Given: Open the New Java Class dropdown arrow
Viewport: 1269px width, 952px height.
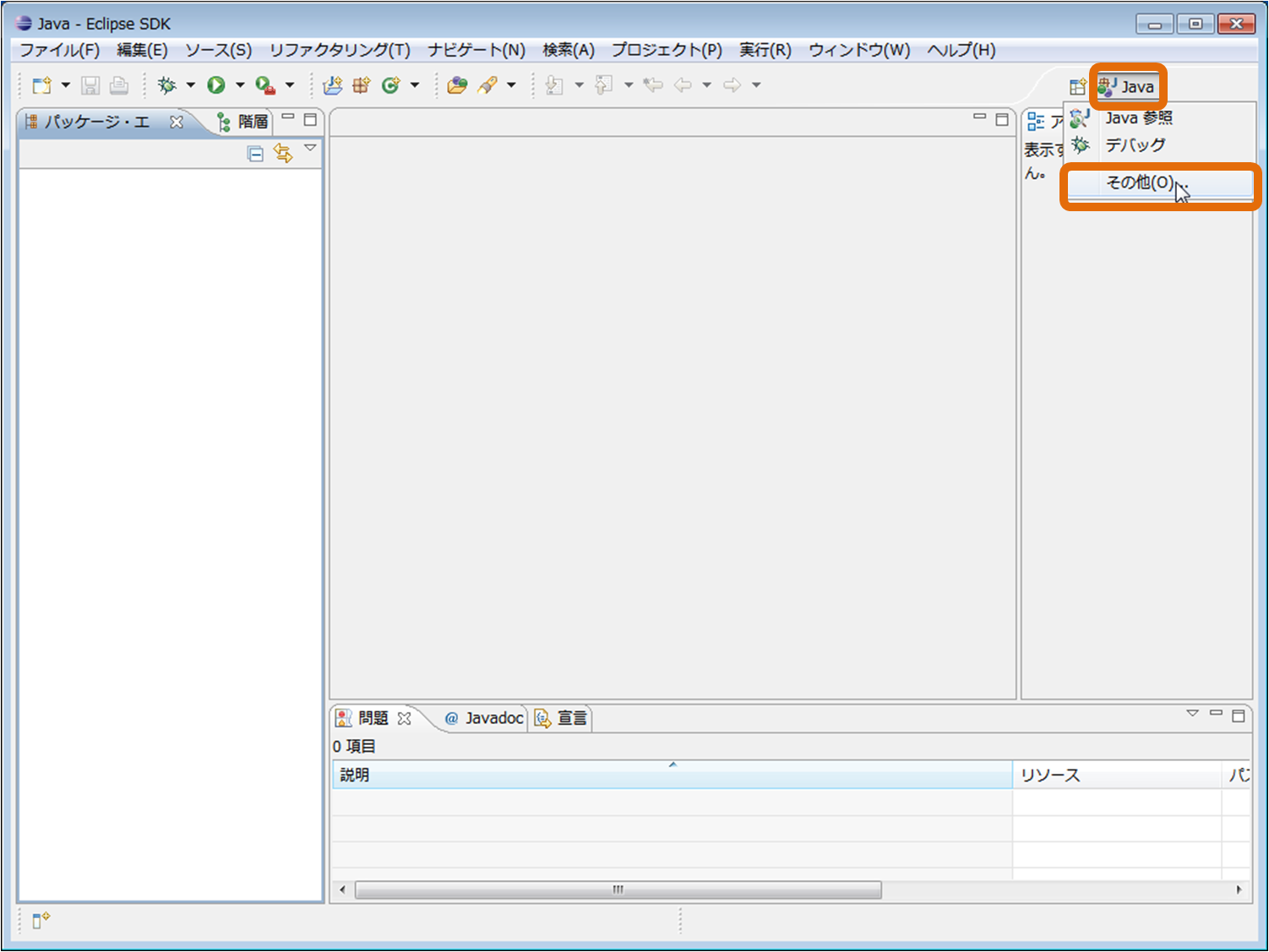Looking at the screenshot, I should tap(414, 85).
